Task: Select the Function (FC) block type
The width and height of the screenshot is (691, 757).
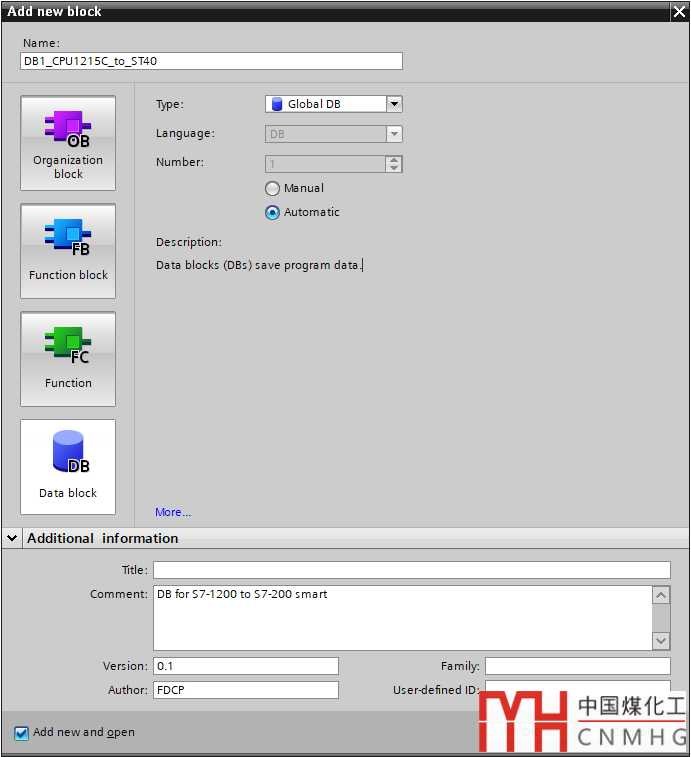Action: 68,359
